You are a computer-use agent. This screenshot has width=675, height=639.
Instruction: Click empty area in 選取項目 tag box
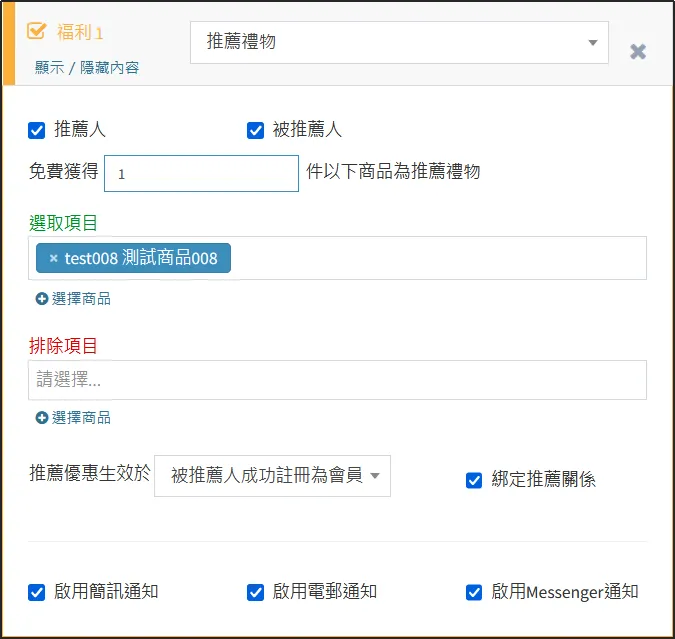(440, 258)
